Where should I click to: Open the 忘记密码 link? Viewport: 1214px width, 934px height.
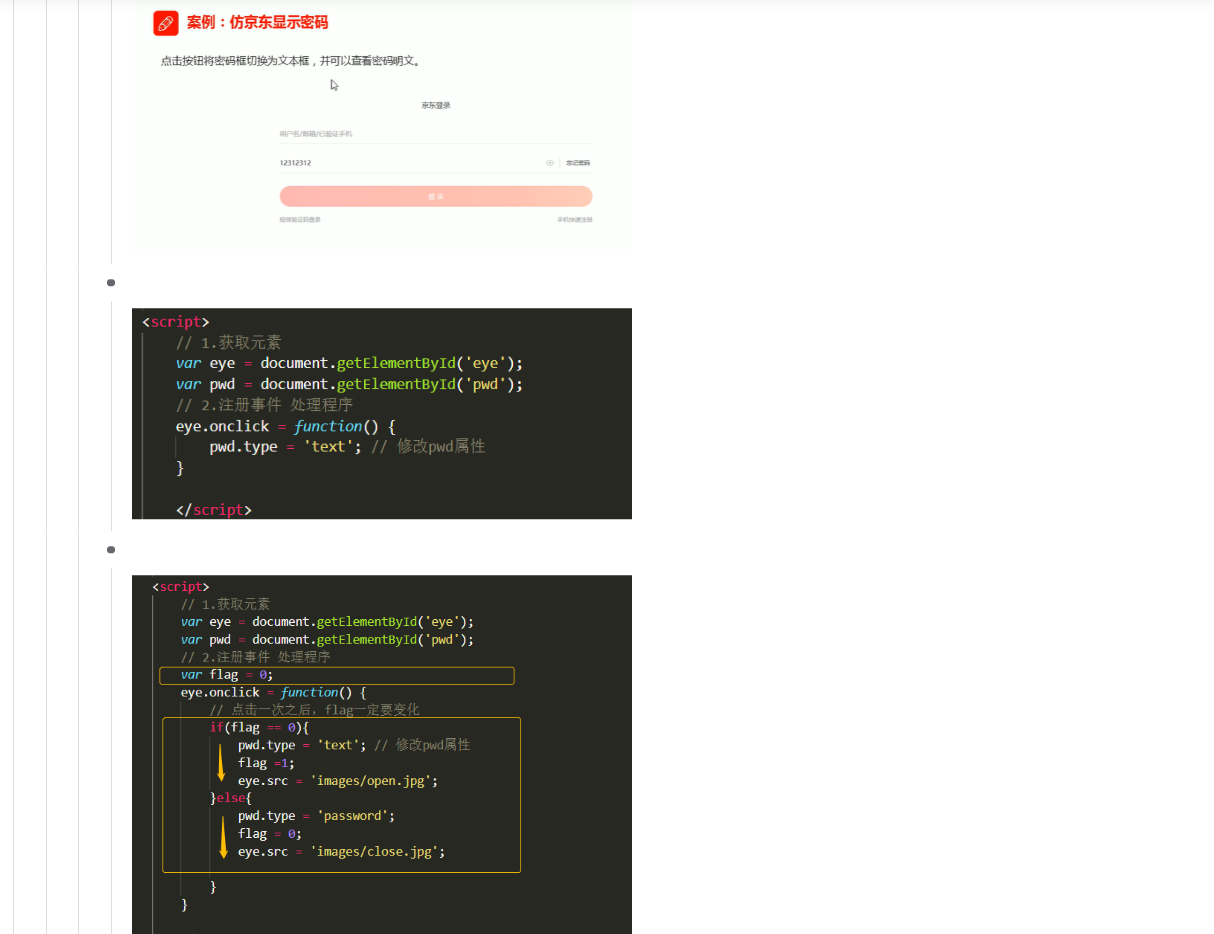pyautogui.click(x=578, y=162)
